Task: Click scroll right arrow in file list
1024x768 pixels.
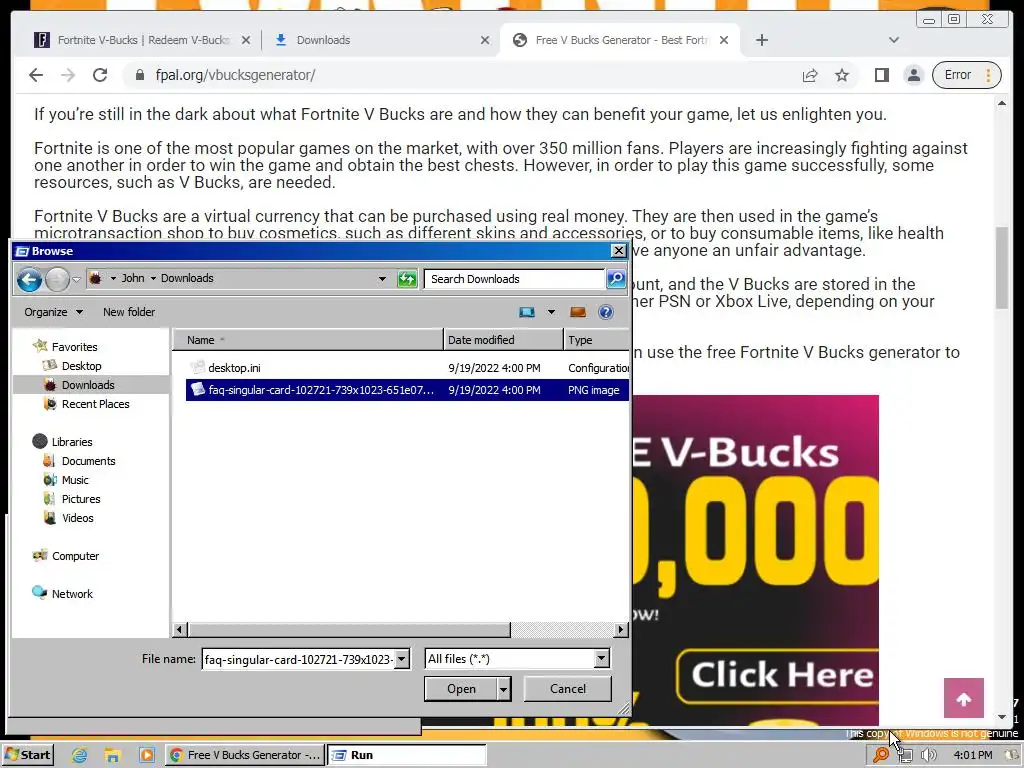Action: click(x=621, y=630)
